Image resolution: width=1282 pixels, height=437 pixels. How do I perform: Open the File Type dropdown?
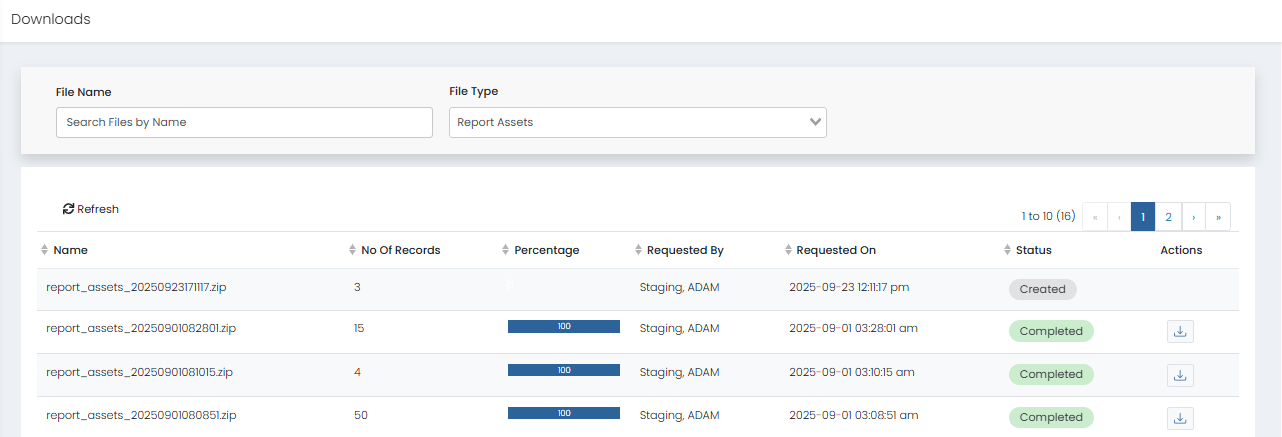click(x=637, y=122)
